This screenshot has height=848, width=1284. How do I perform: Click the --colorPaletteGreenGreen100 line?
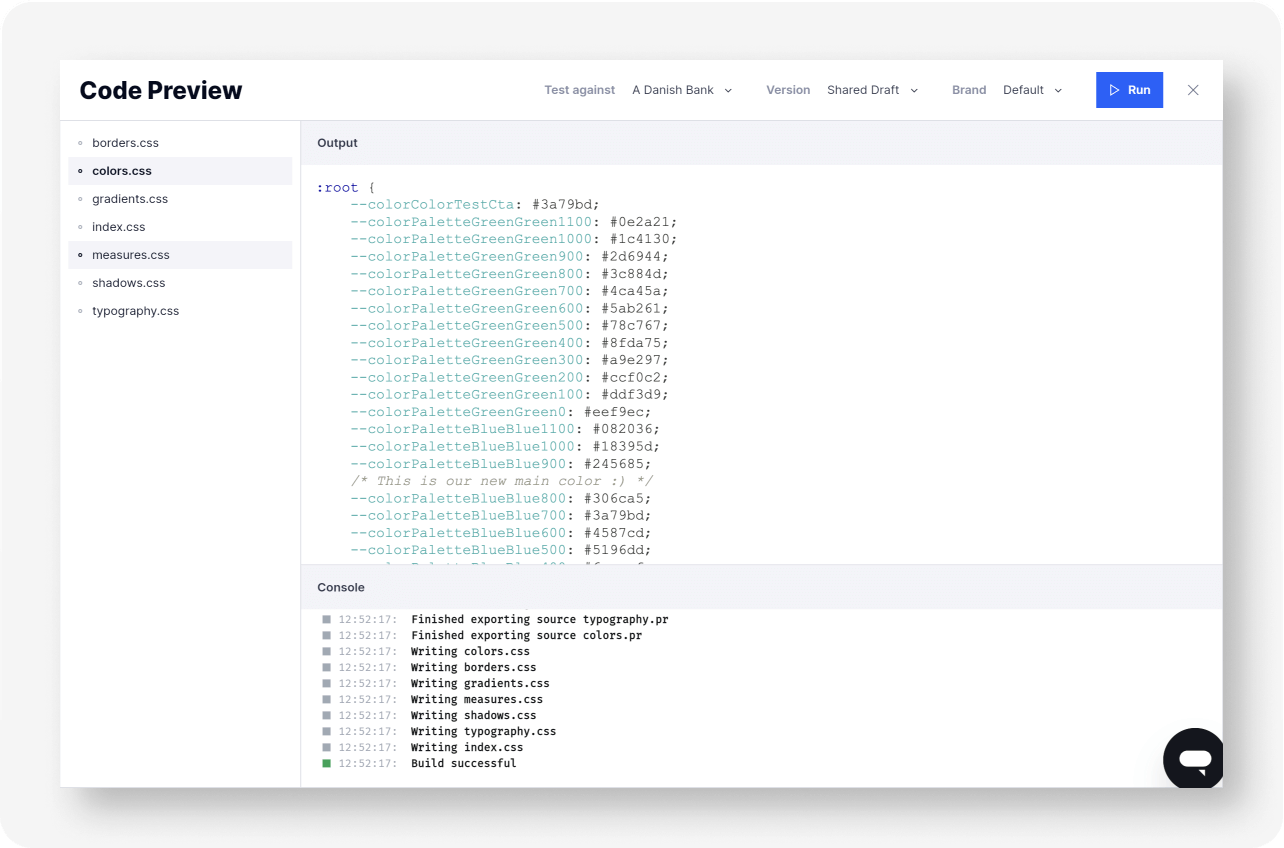[510, 394]
